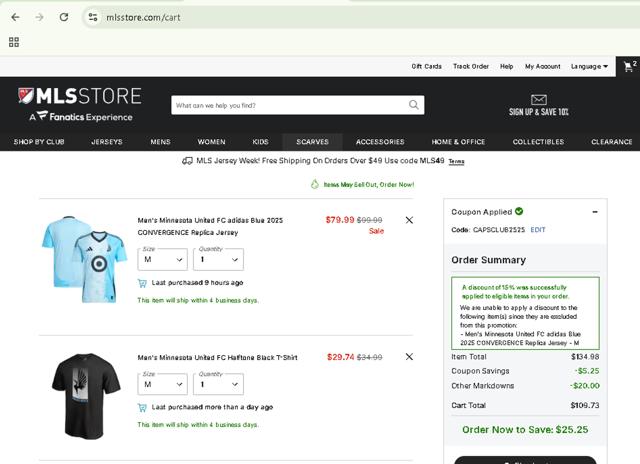
Task: Open the T-Shirt Quantity dropdown
Action: 218,384
